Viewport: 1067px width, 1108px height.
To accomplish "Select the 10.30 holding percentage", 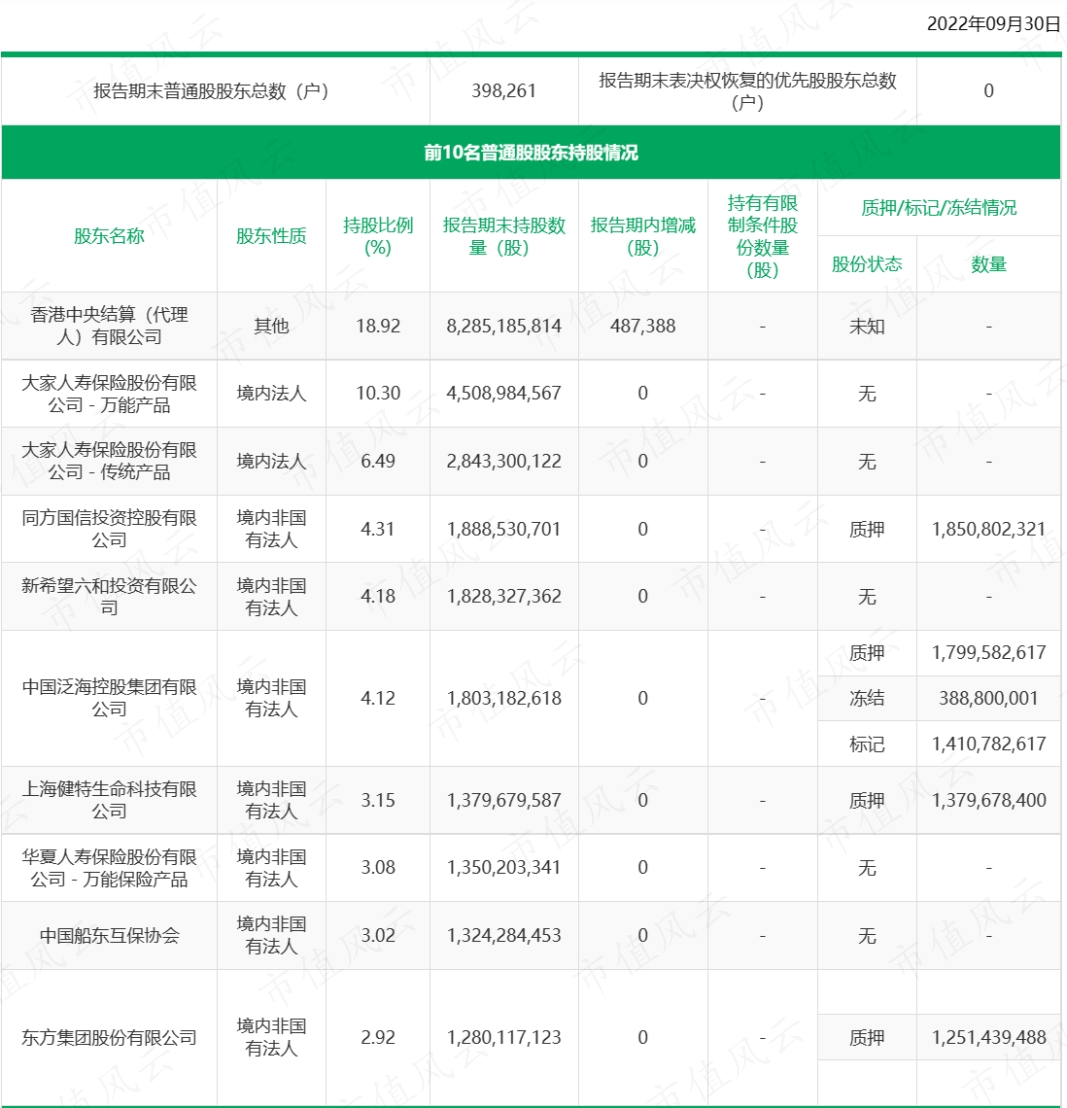I will coord(378,393).
